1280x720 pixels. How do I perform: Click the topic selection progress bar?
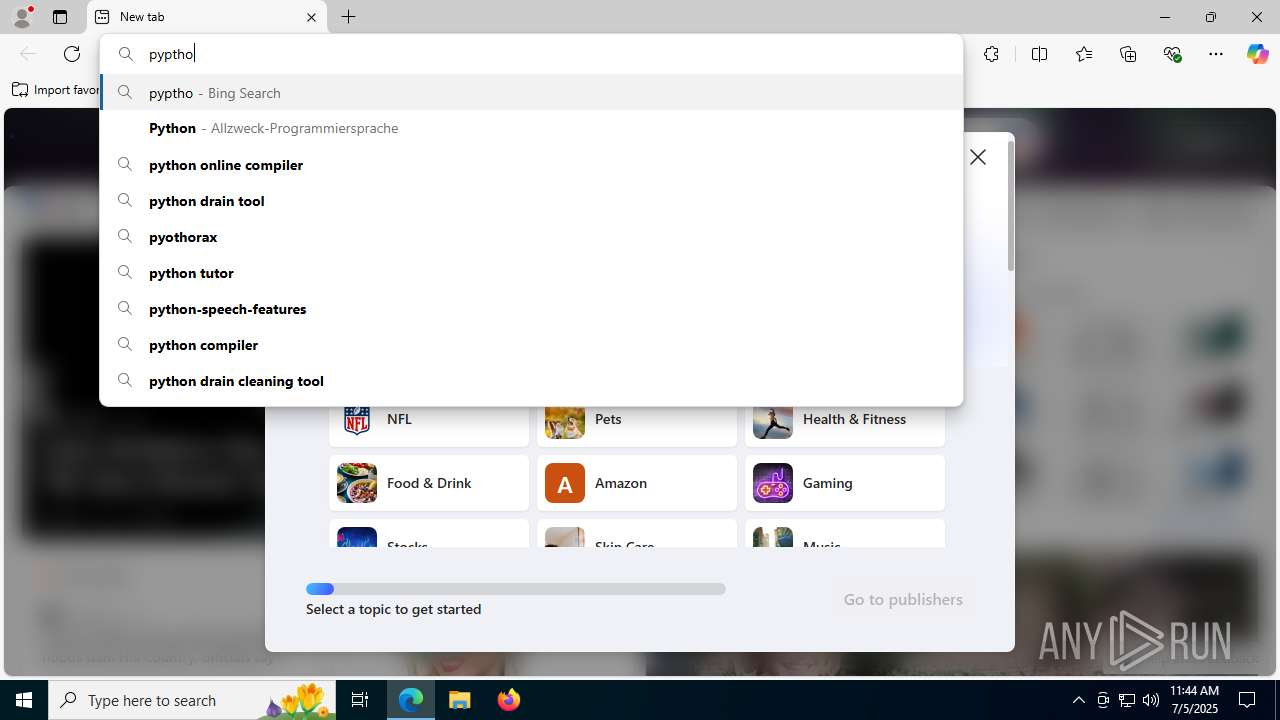coord(516,589)
